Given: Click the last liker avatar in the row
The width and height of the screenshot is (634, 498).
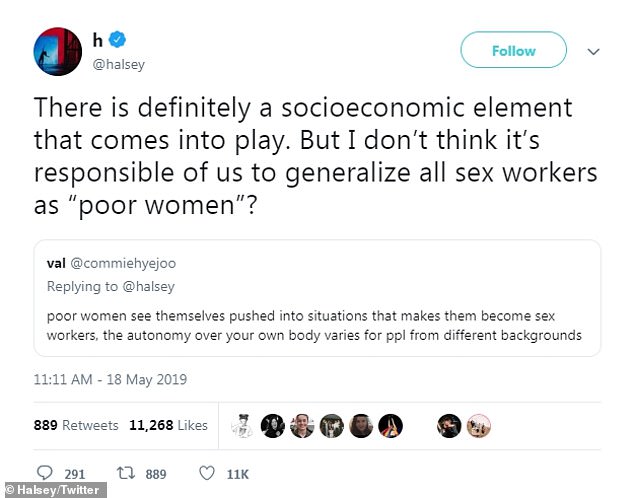Looking at the screenshot, I should (478, 426).
